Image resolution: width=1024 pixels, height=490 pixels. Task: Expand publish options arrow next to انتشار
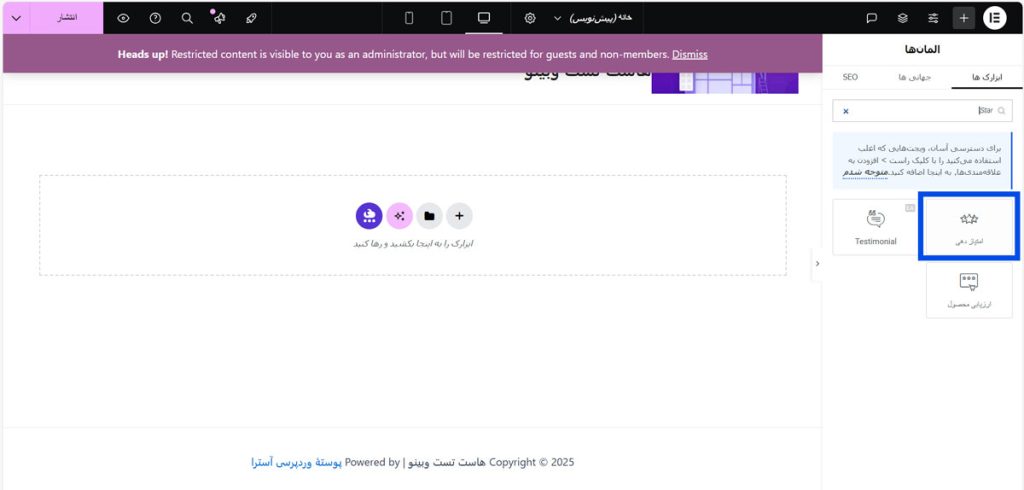click(15, 18)
